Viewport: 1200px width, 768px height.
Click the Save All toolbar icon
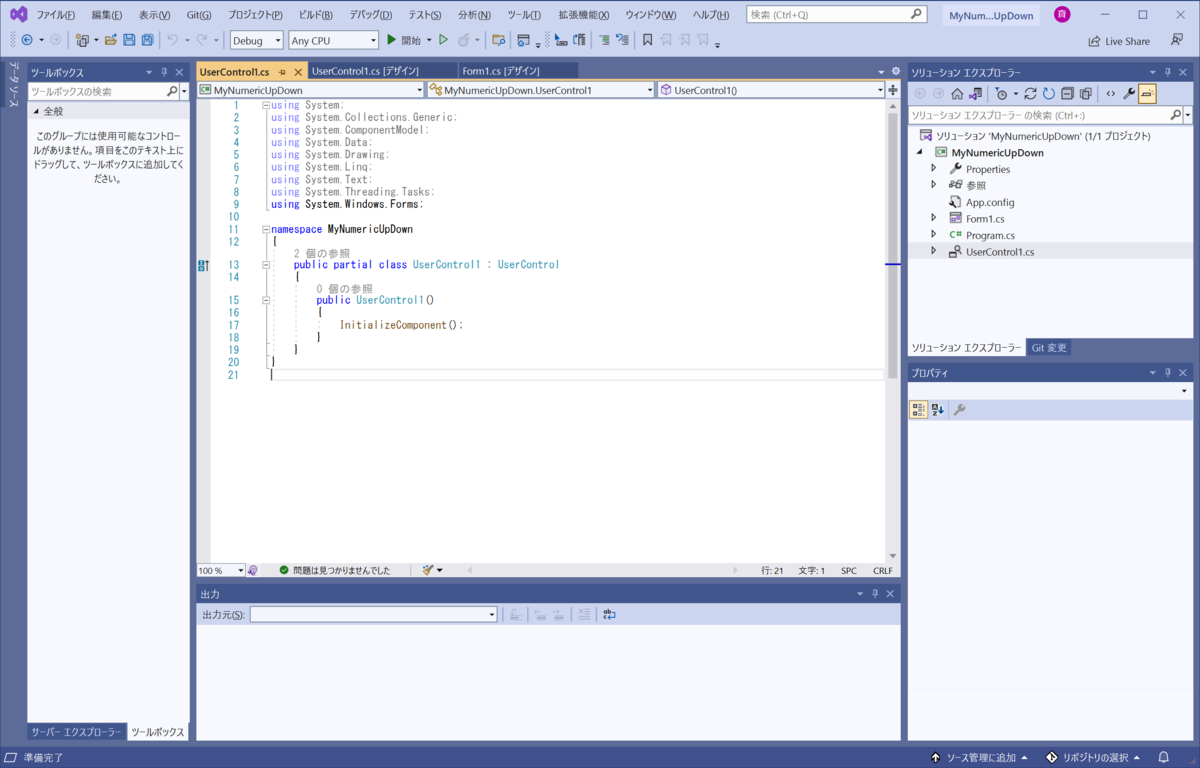pyautogui.click(x=147, y=40)
